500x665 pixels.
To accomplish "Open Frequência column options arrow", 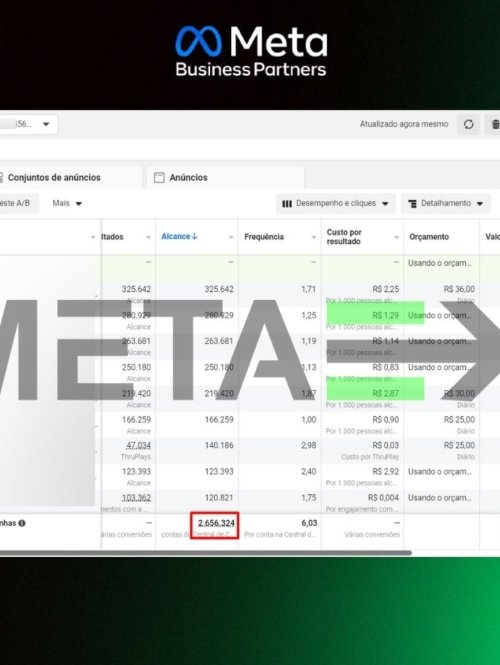I will coord(314,237).
